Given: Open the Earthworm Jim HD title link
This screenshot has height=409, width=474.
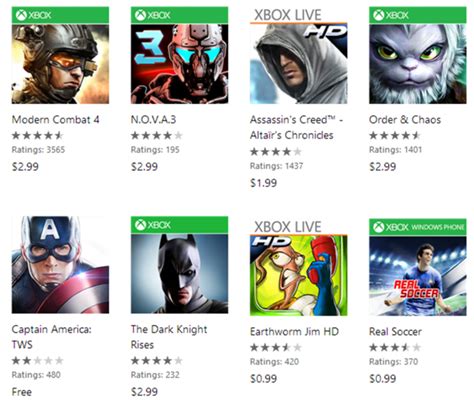Looking at the screenshot, I should tap(295, 332).
